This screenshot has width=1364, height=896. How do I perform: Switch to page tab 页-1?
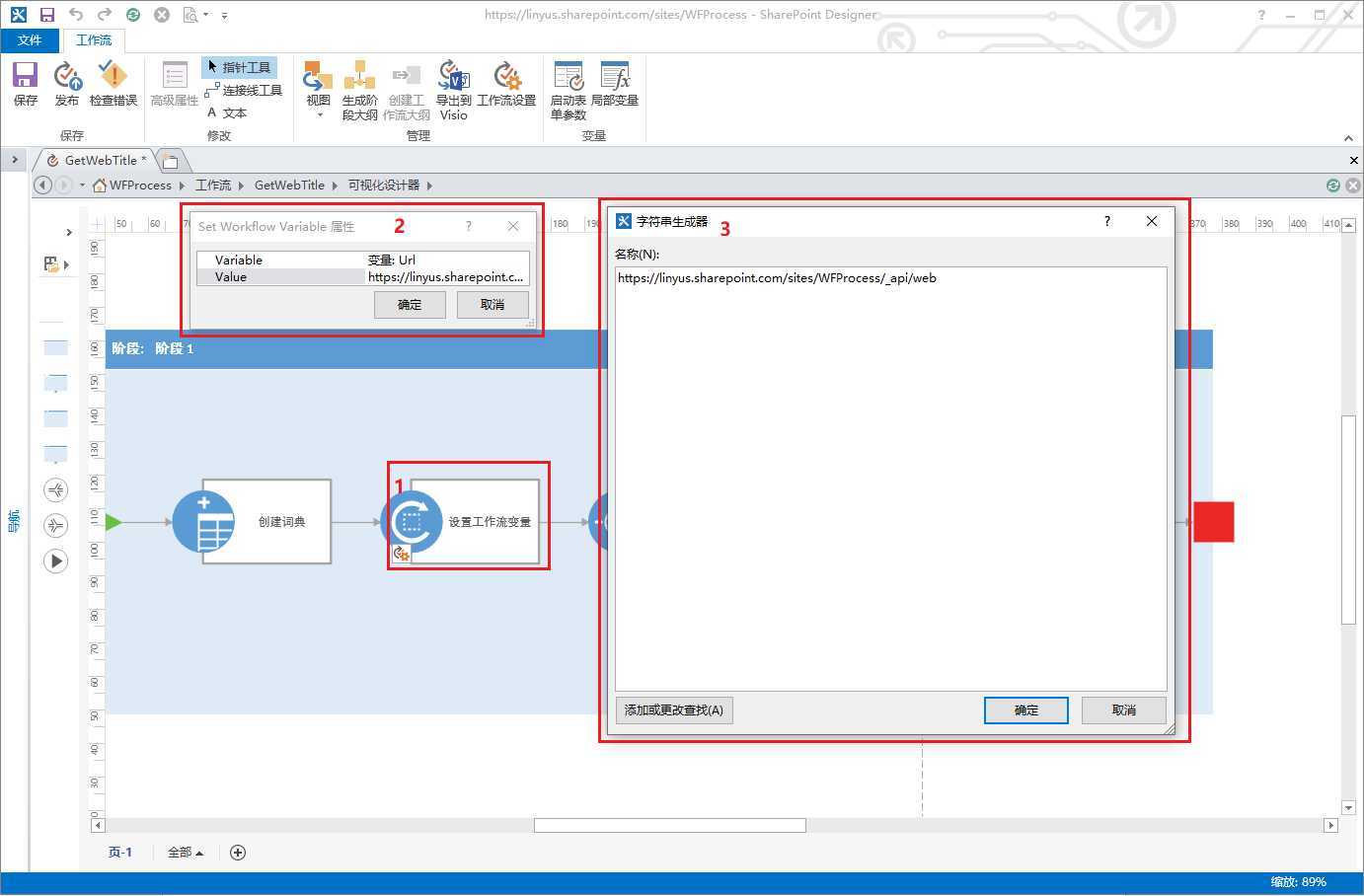click(119, 853)
